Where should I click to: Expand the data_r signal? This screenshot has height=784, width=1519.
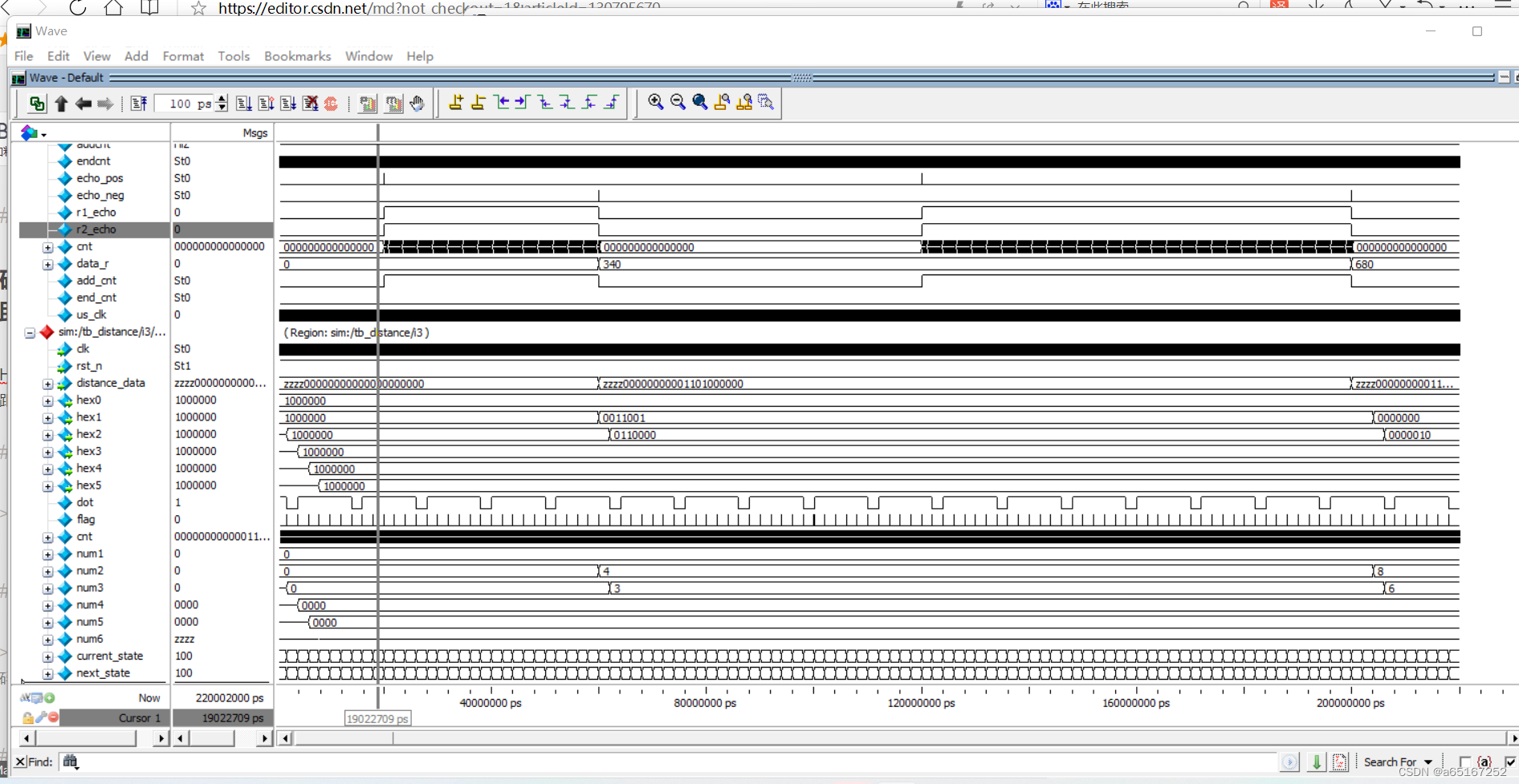(47, 264)
